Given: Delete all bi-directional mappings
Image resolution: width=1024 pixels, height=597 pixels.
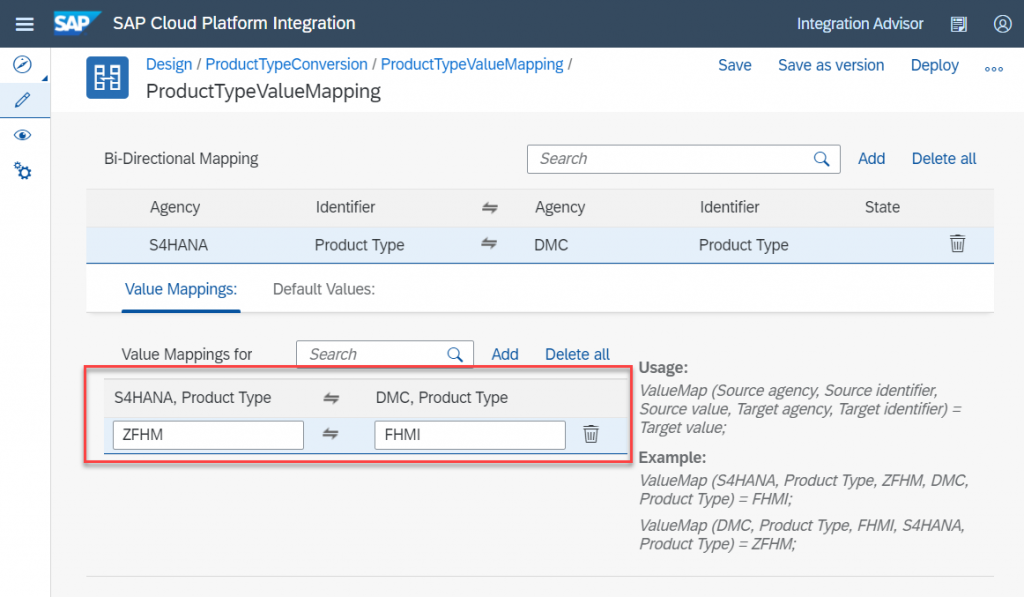Looking at the screenshot, I should click(x=944, y=159).
